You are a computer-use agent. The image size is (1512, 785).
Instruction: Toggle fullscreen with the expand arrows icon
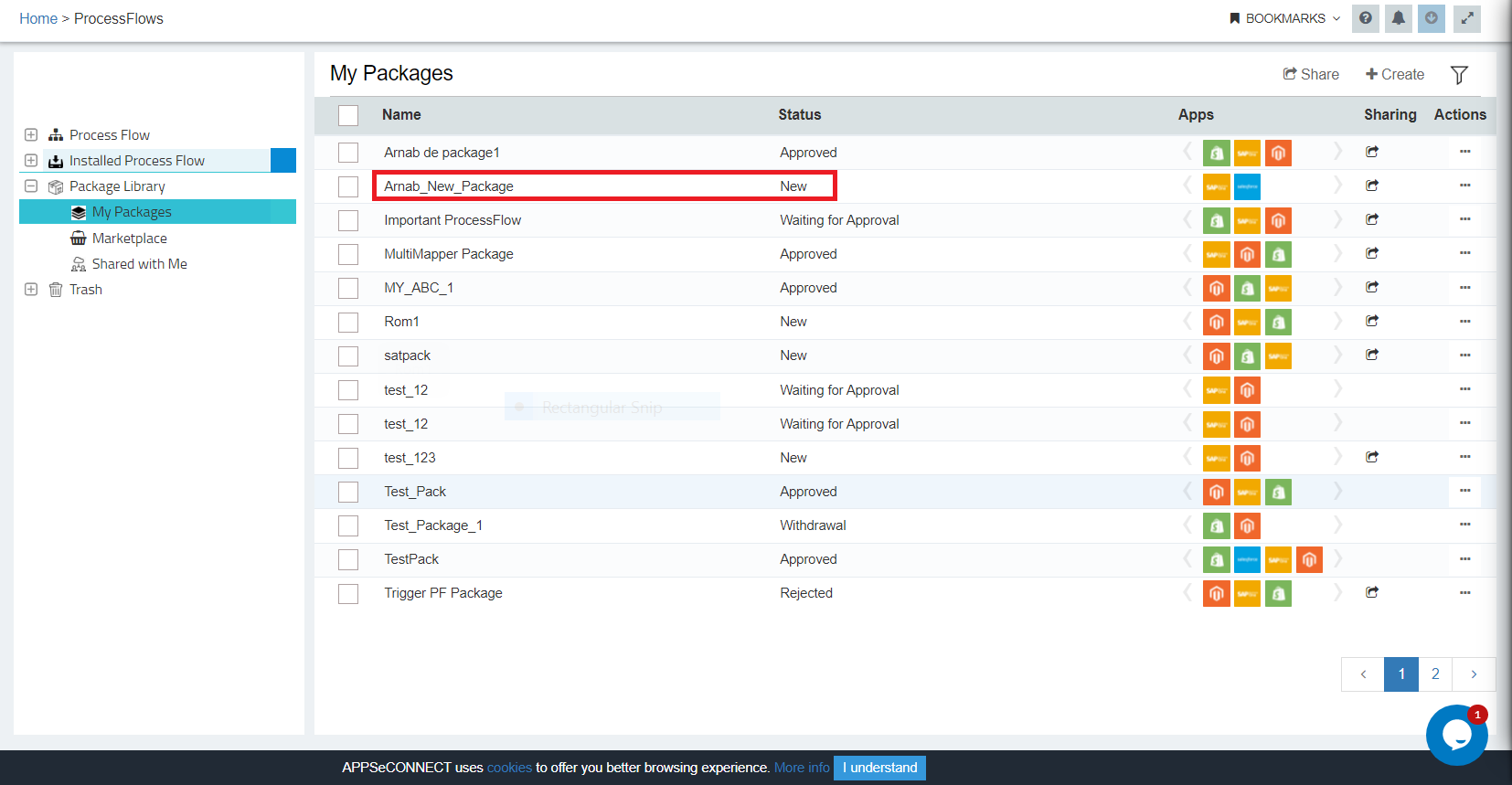pos(1466,18)
